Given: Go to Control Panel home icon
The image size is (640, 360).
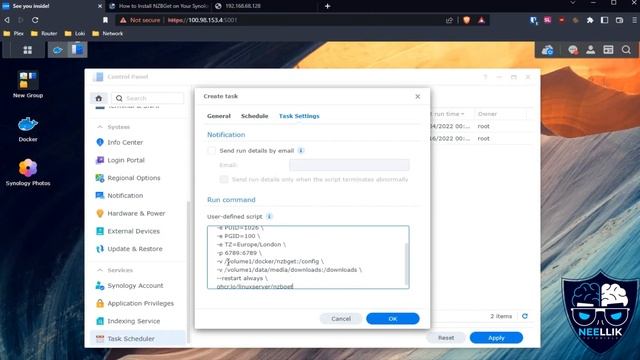Looking at the screenshot, I should click(99, 98).
